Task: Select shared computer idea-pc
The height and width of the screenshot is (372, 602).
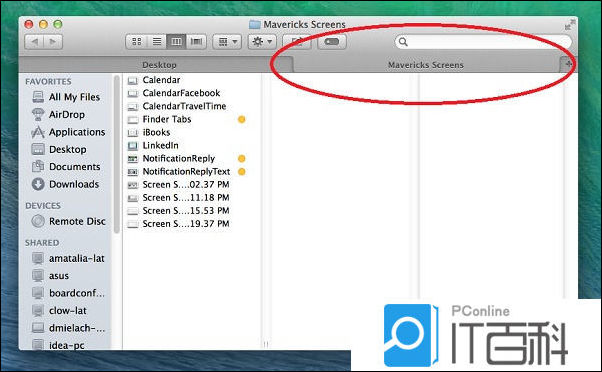Action: [x=66, y=345]
